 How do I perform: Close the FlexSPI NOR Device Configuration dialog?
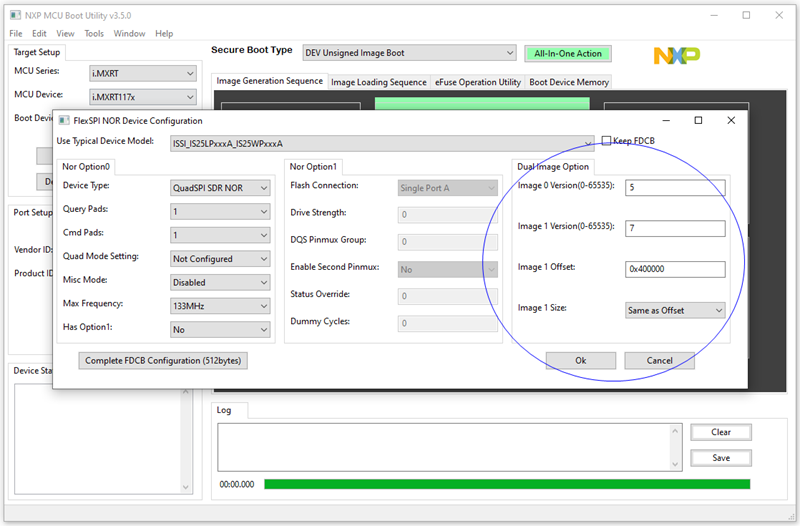tap(731, 120)
